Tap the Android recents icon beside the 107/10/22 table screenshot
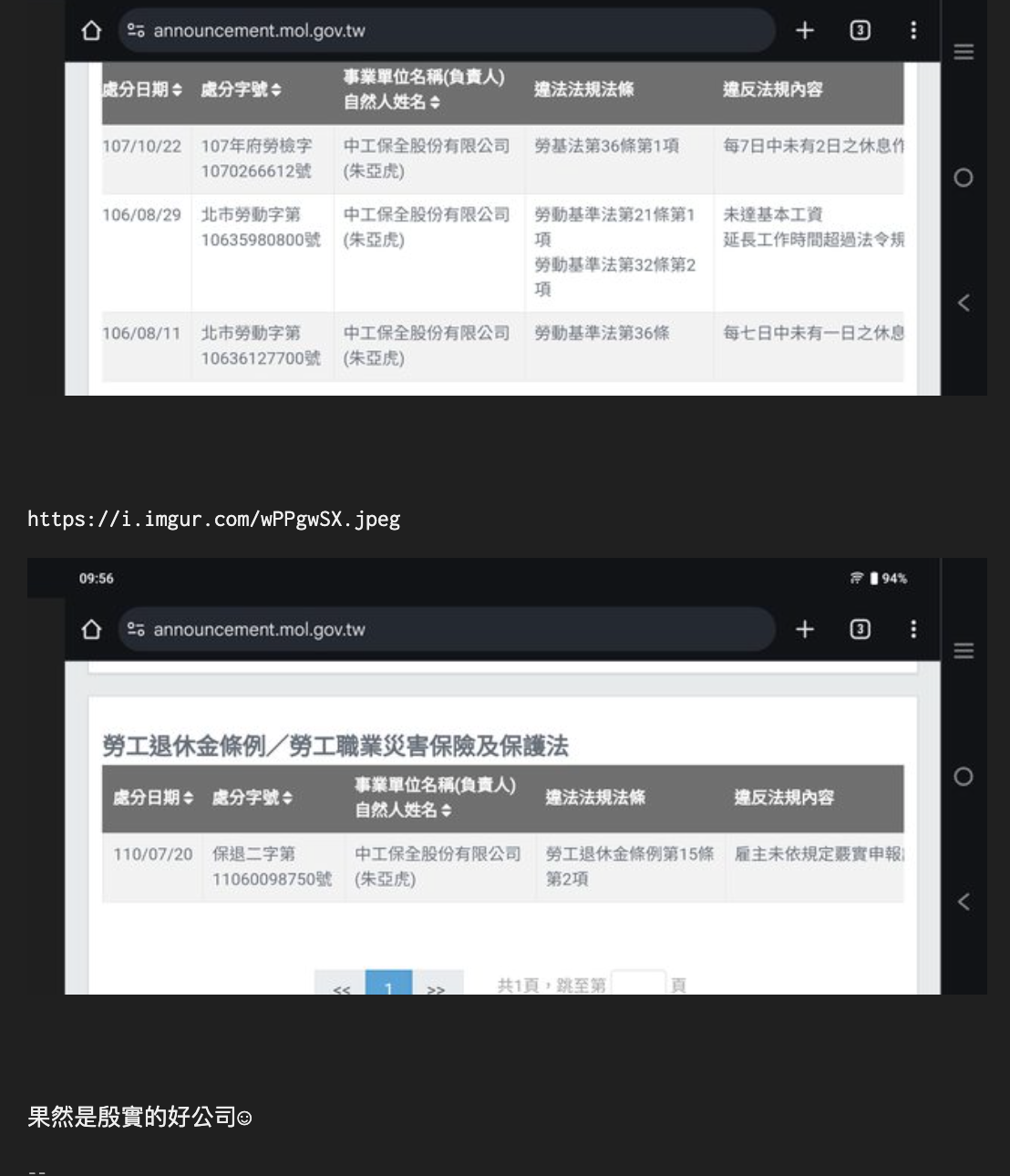The width and height of the screenshot is (1010, 1176). click(x=964, y=52)
